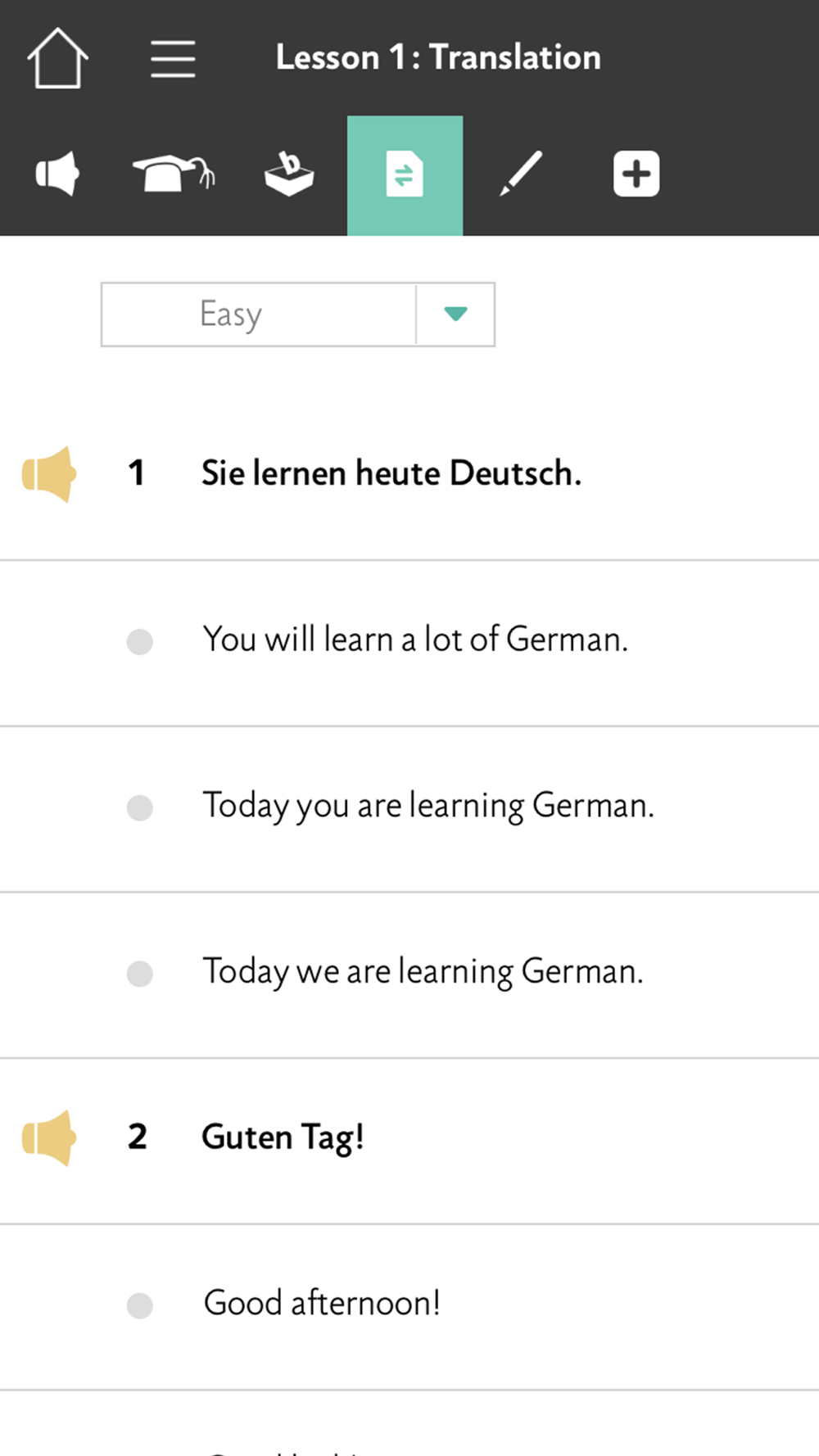Click the 'Sie lernen heute Deutsch.' sentence
The width and height of the screenshot is (819, 1456).
click(x=391, y=473)
